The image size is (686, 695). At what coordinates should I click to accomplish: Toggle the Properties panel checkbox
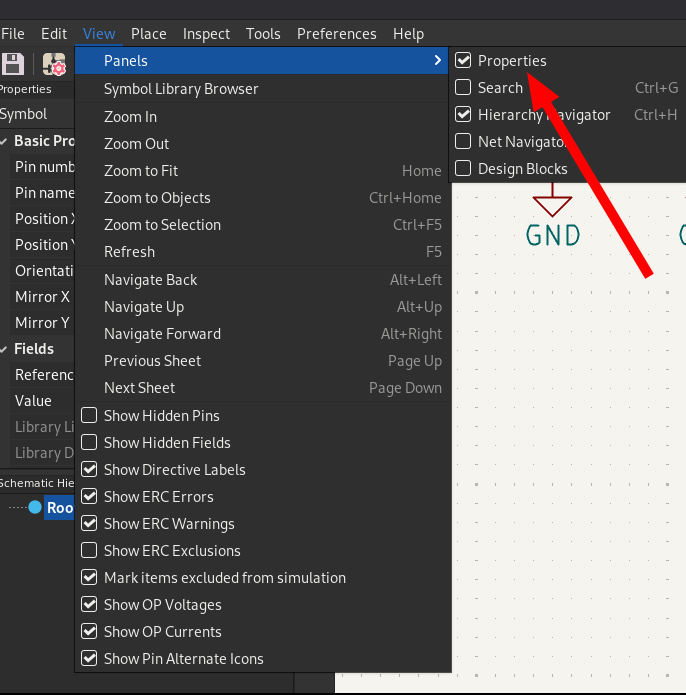tap(463, 61)
